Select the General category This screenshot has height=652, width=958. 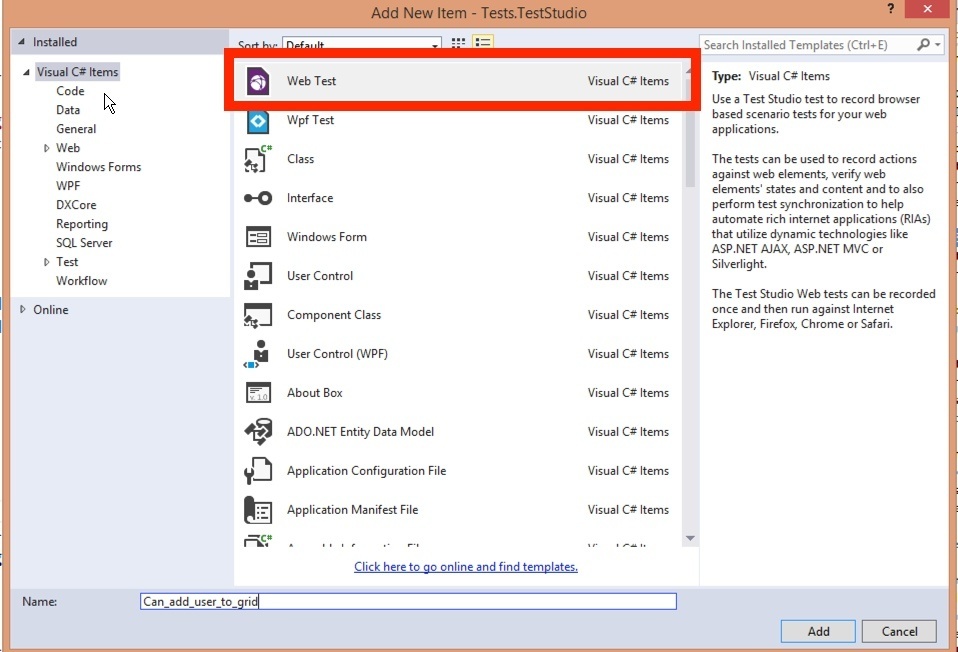[76, 129]
